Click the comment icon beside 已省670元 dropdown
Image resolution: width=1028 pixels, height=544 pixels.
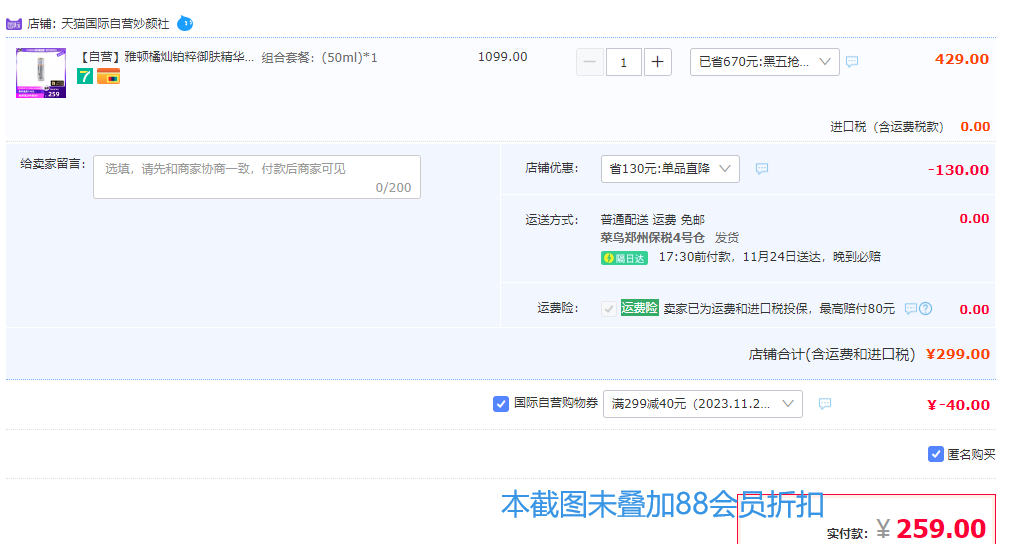pos(852,62)
